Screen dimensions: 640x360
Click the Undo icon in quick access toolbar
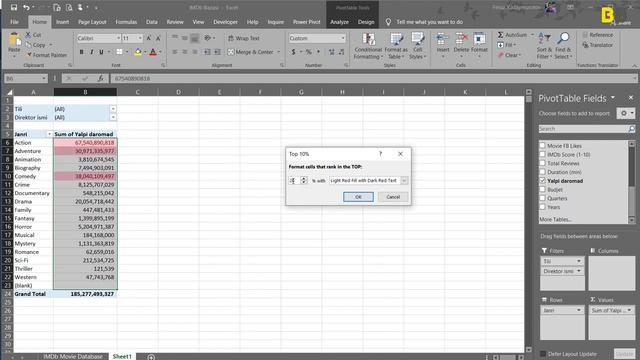point(27,7)
